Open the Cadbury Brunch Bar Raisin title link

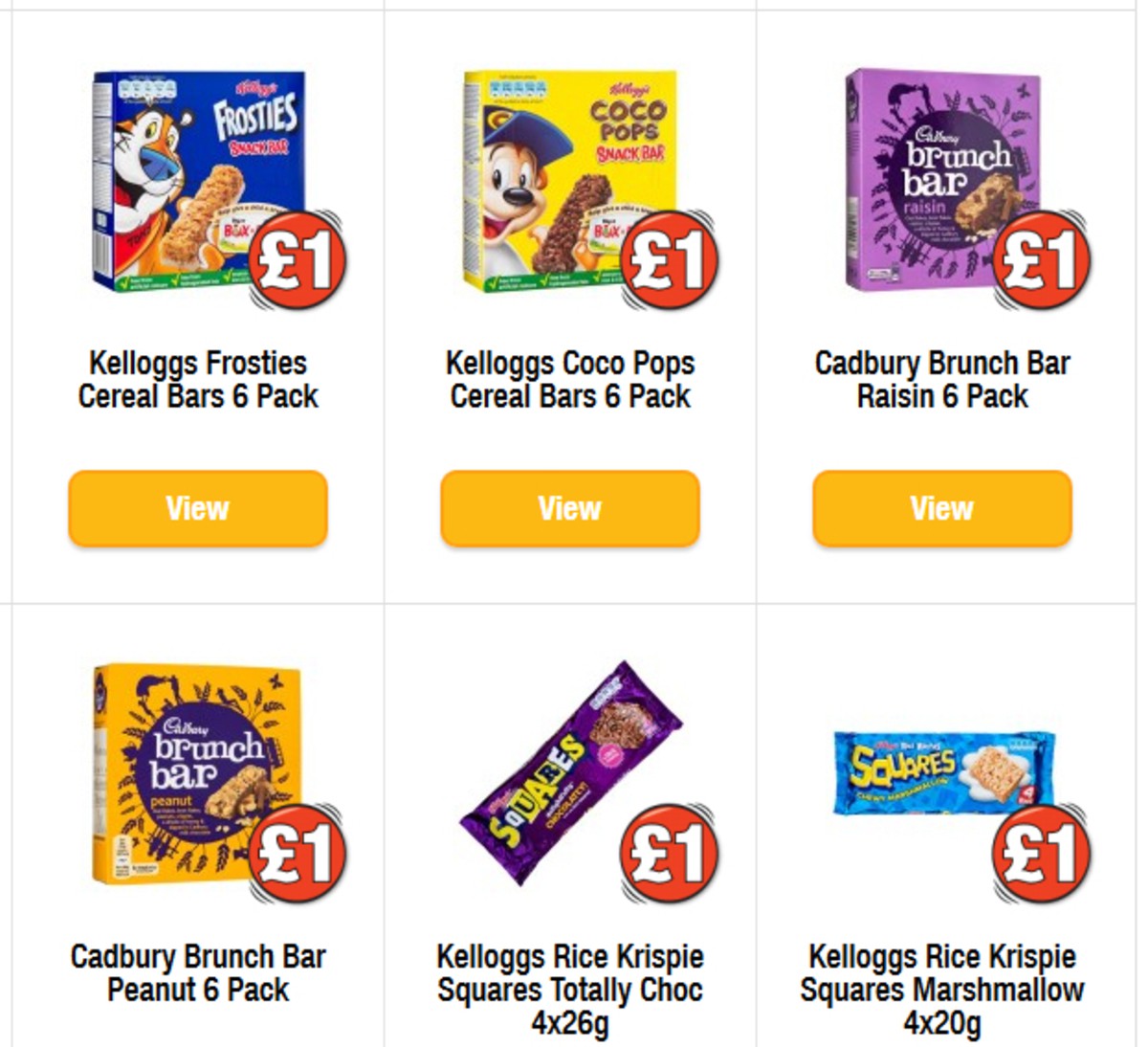(x=940, y=377)
